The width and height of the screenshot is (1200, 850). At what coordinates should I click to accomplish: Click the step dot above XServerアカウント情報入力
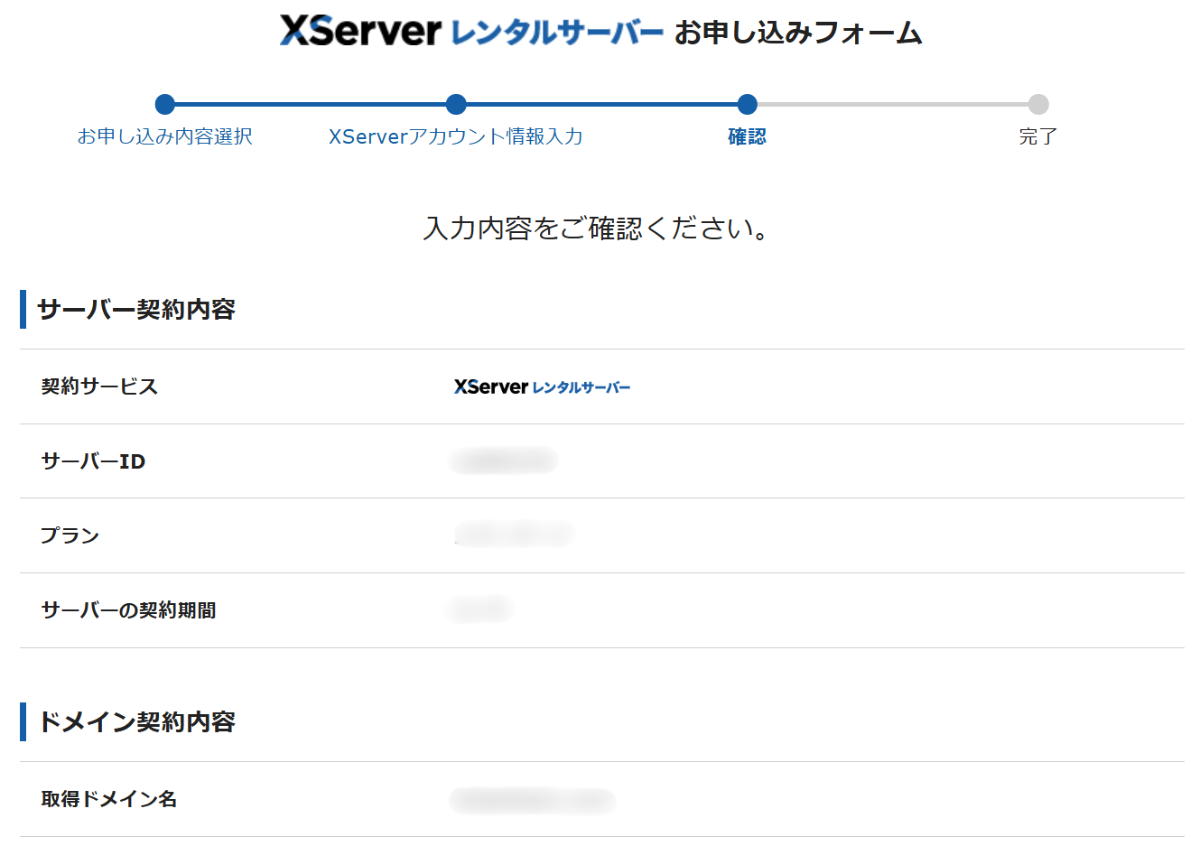pos(456,104)
